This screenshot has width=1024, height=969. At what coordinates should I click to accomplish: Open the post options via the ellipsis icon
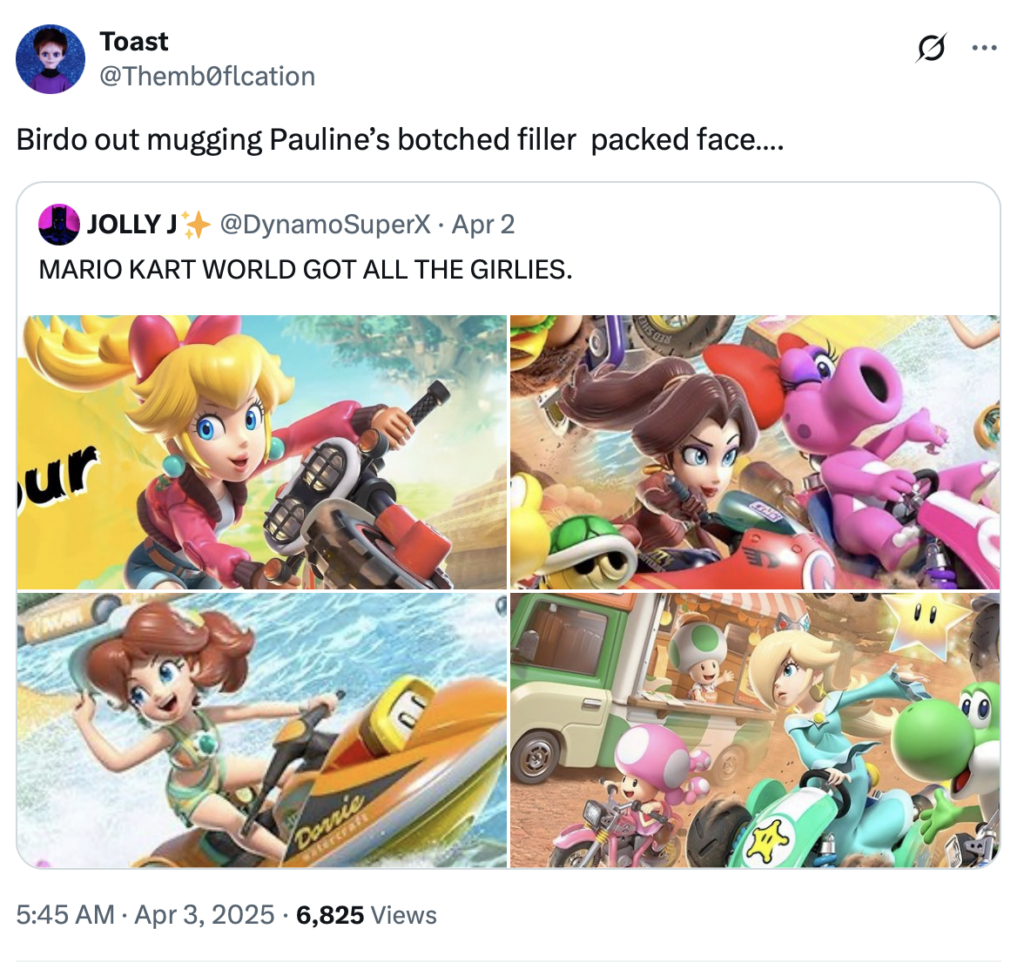[x=984, y=47]
